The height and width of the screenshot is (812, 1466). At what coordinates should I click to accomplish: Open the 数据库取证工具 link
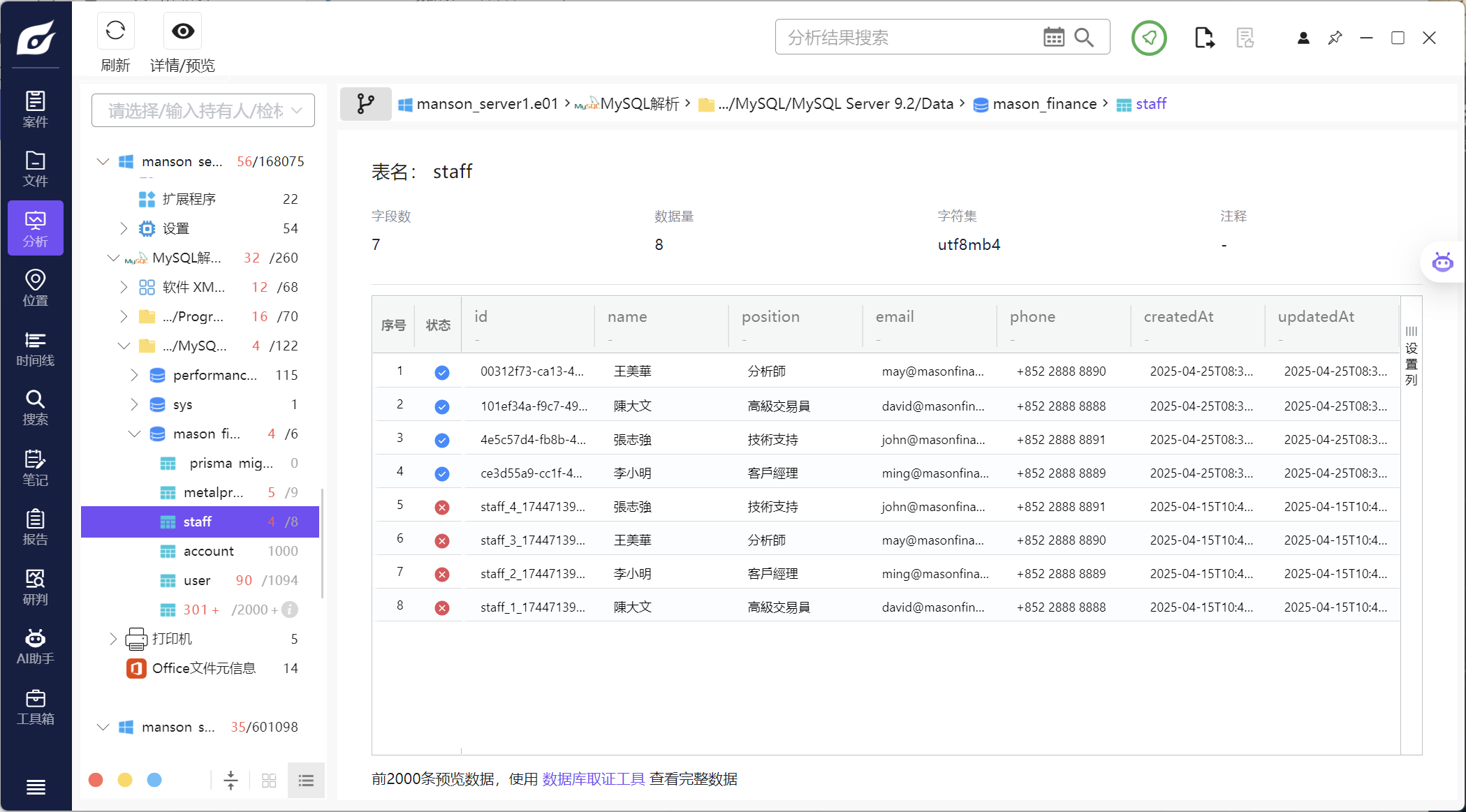tap(593, 778)
